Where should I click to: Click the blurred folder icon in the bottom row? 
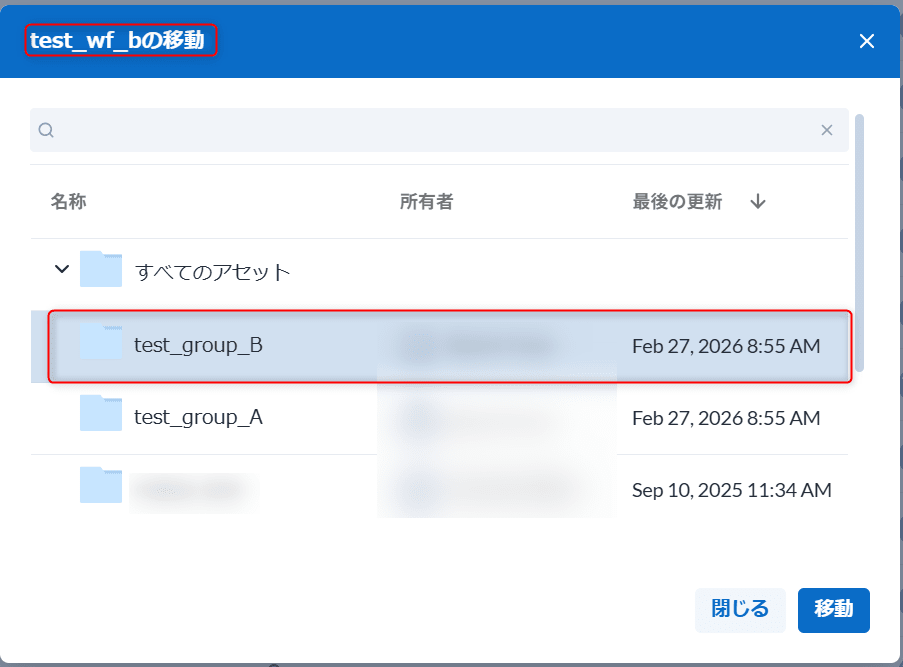pyautogui.click(x=101, y=490)
